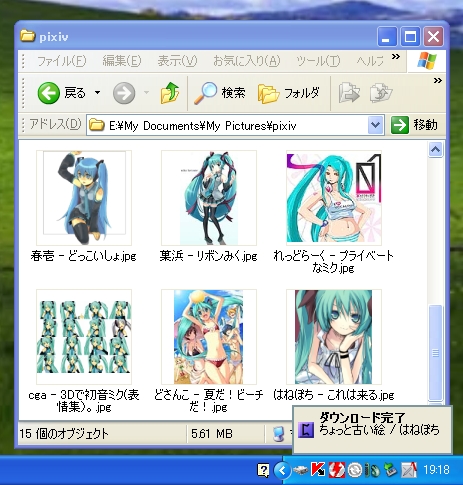
Task: Expand hidden menu bar items chevron
Action: (396, 57)
